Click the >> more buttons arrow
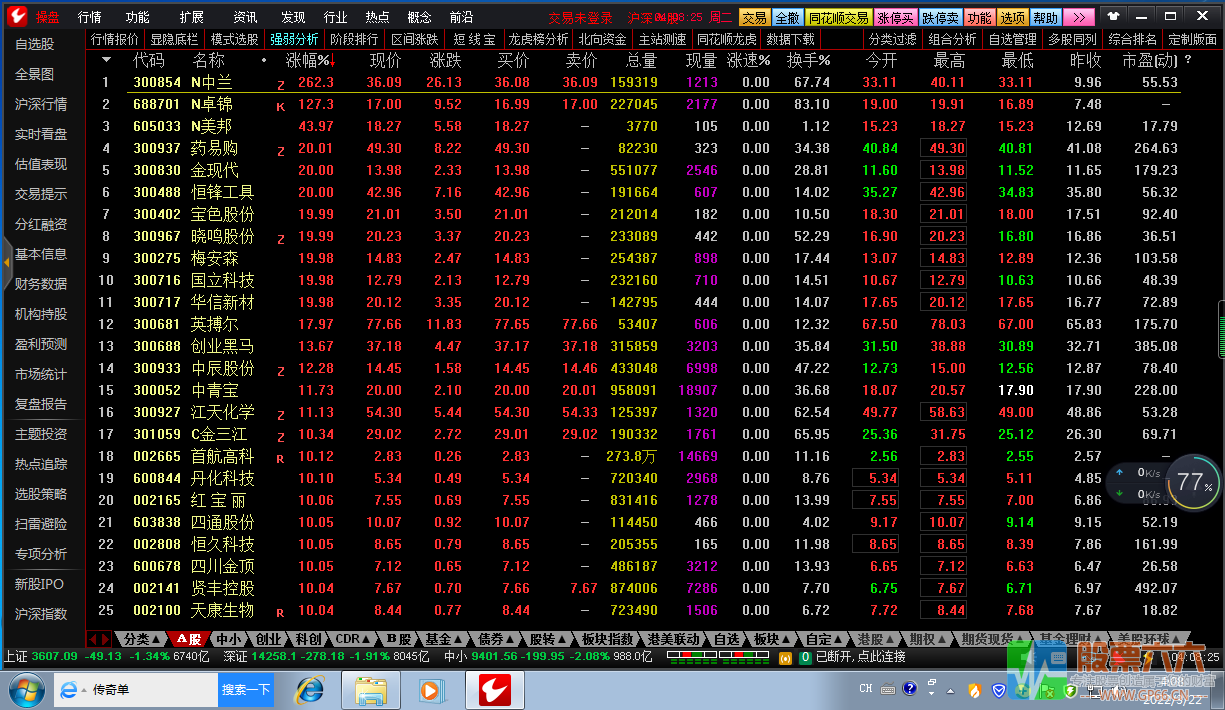 coord(1078,17)
